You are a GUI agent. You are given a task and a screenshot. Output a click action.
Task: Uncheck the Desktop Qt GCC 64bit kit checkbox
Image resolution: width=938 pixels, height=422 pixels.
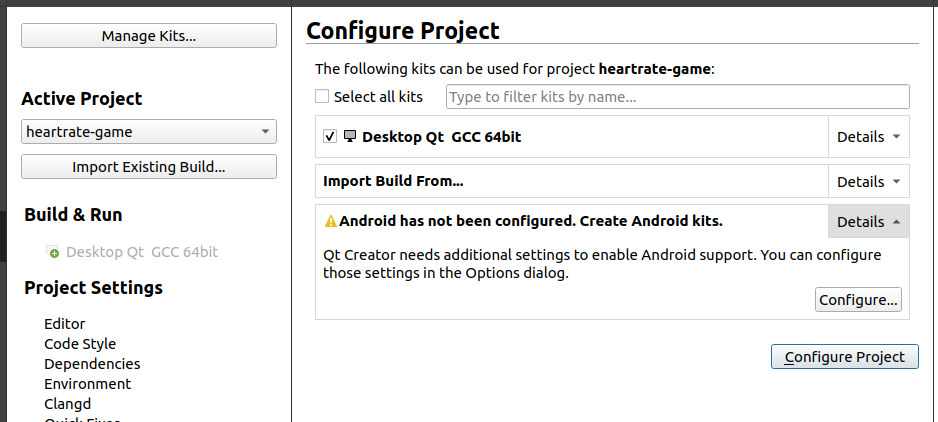tap(330, 136)
